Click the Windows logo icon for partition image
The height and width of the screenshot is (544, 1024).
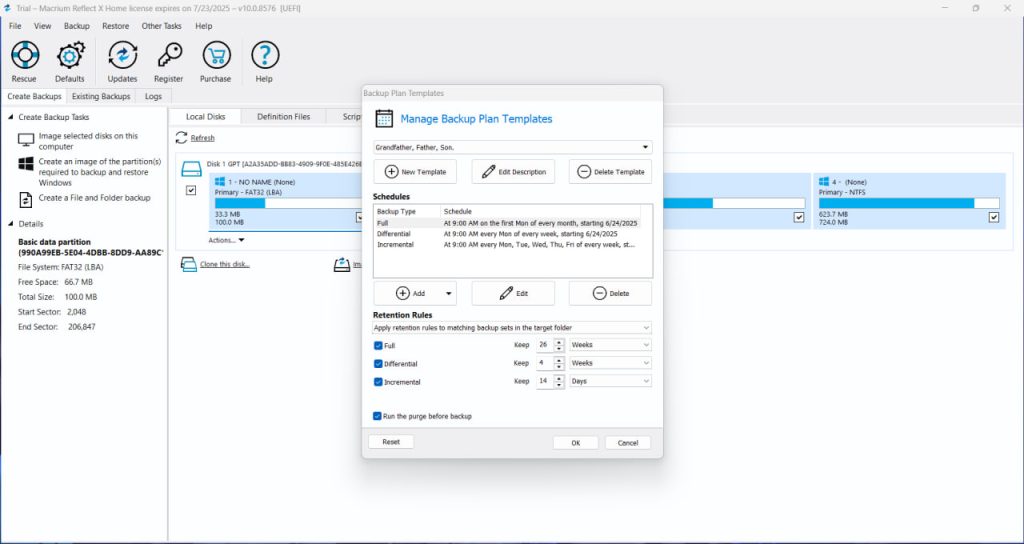tap(26, 164)
